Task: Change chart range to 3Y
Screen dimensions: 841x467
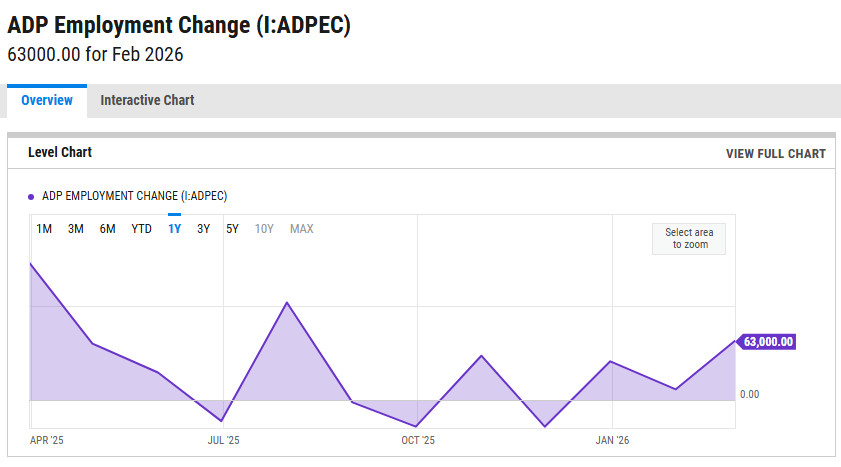Action: coord(203,229)
